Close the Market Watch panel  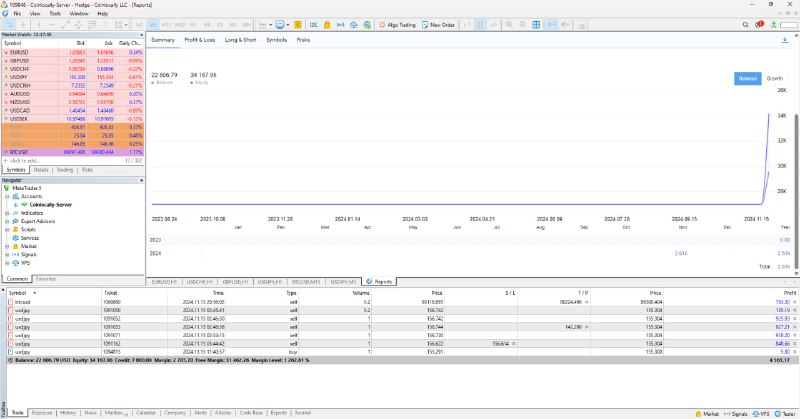coord(141,35)
